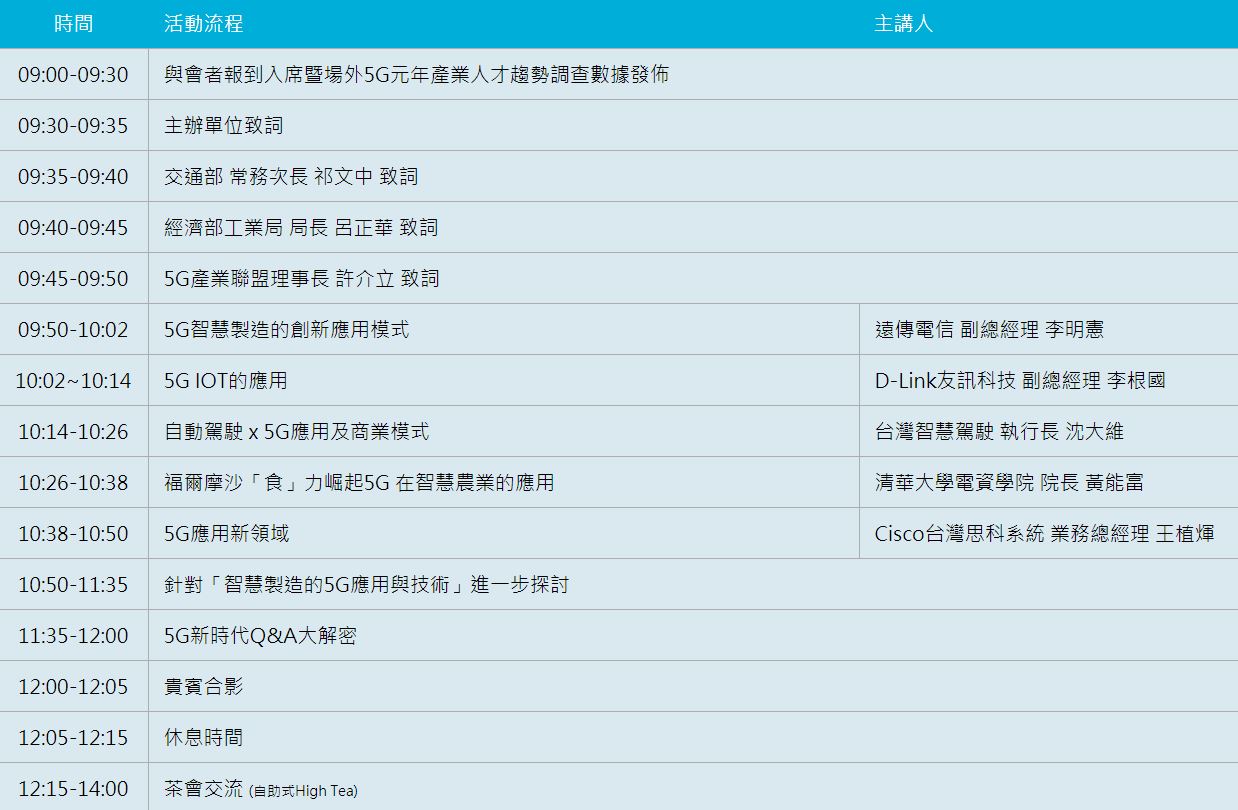
Task: Click 5G智慧製造的創新應用模式 session title
Action: 286,330
